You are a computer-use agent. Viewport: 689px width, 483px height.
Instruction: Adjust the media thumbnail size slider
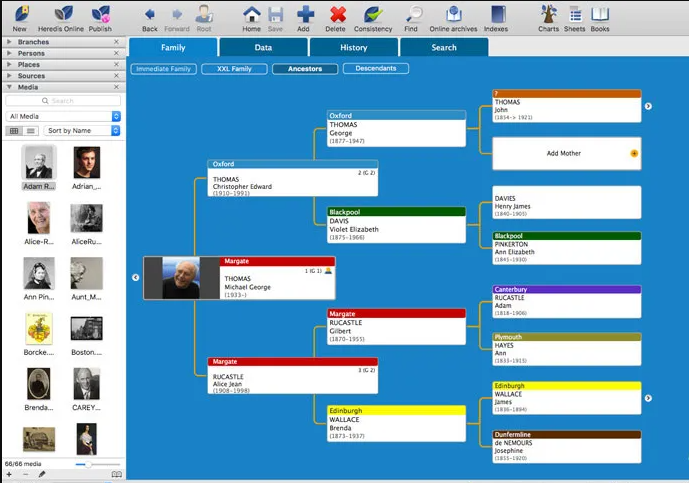tap(88, 464)
